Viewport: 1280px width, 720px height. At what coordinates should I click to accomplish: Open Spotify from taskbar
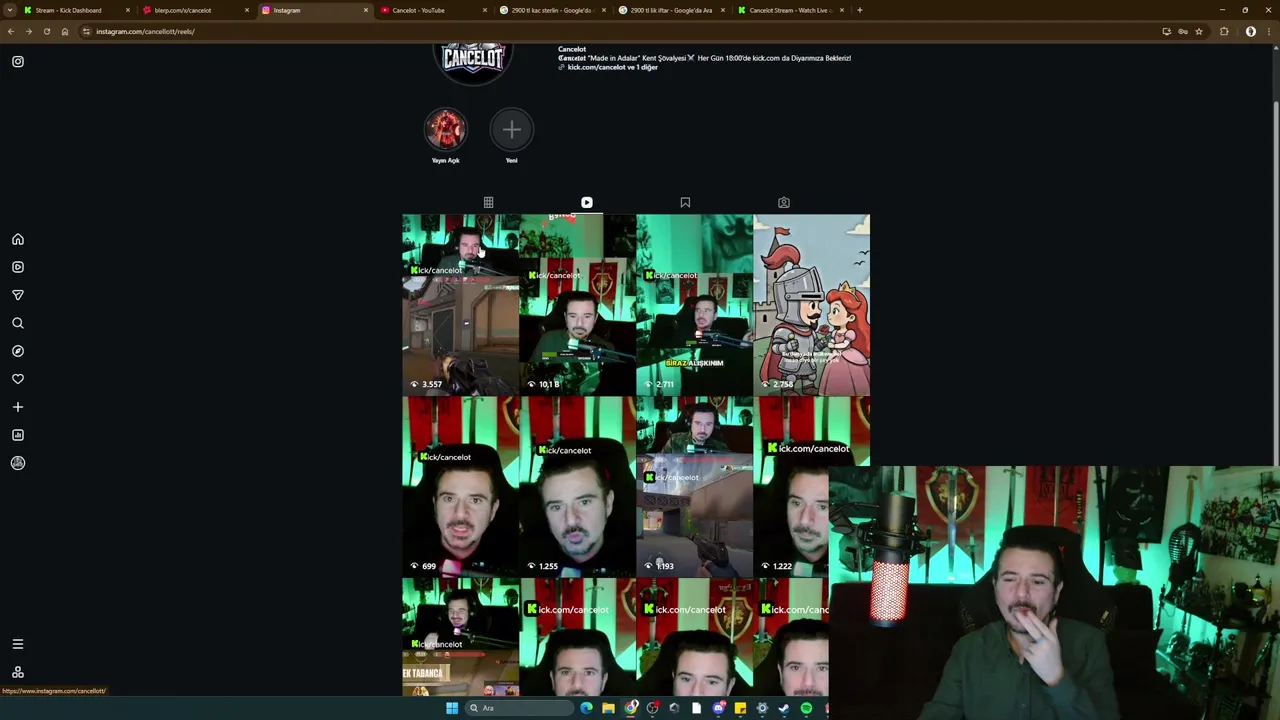click(806, 708)
